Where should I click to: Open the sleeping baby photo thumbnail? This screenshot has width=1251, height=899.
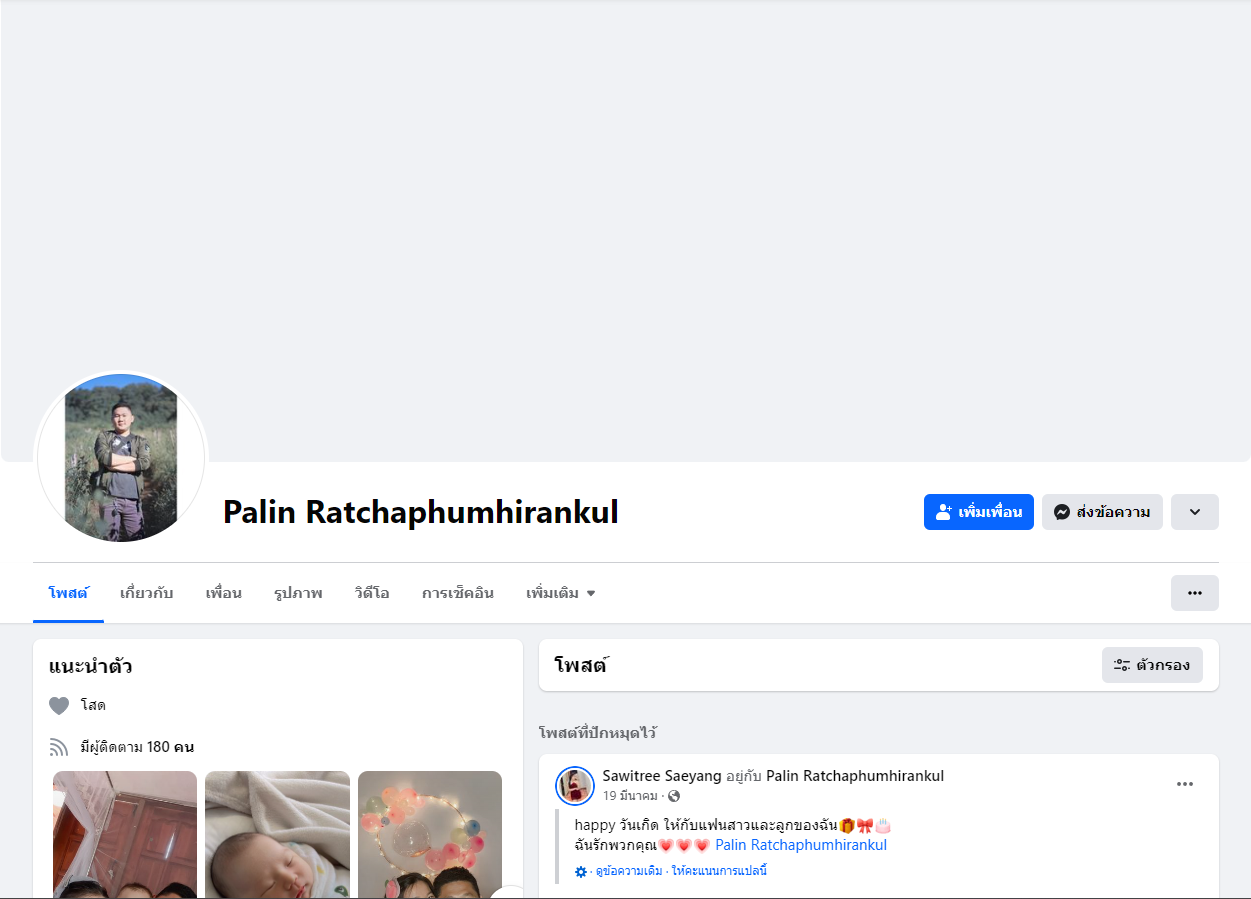[277, 834]
